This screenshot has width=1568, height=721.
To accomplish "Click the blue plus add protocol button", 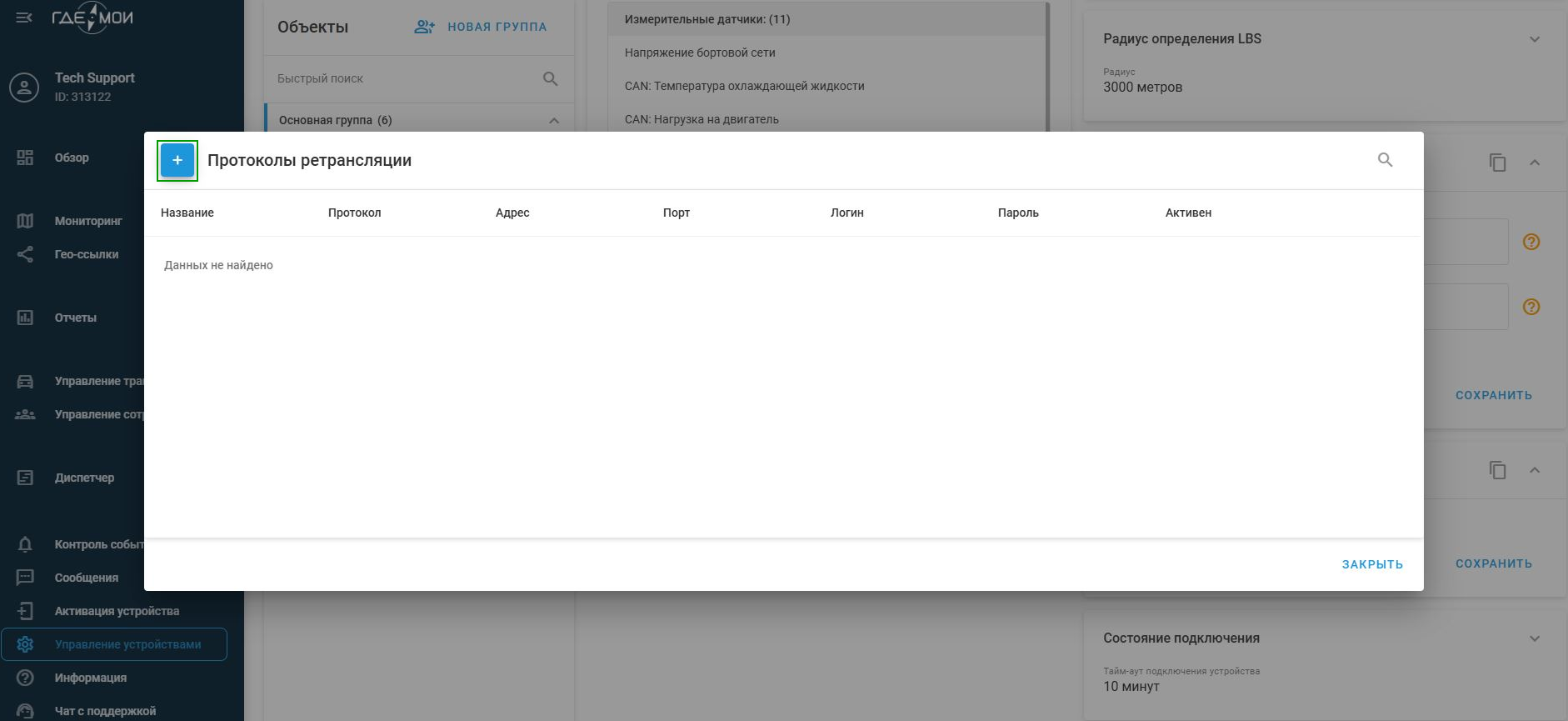I will (x=177, y=160).
